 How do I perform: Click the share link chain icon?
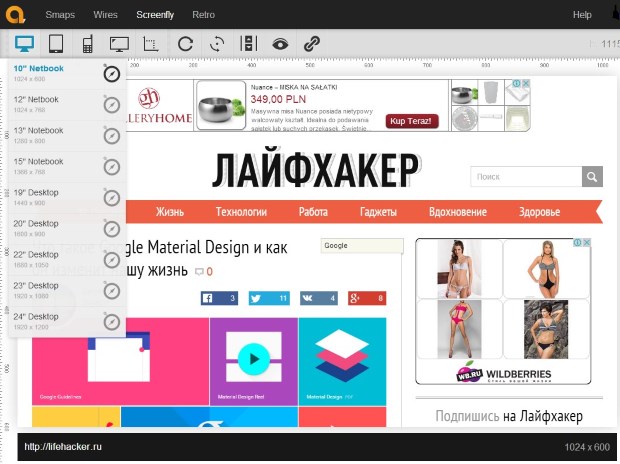(x=312, y=44)
